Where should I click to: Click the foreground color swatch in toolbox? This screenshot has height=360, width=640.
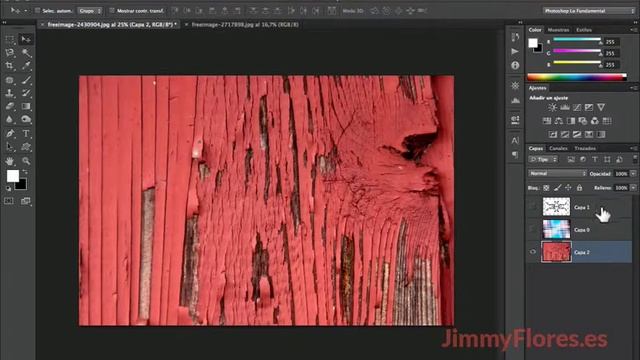pos(13,176)
